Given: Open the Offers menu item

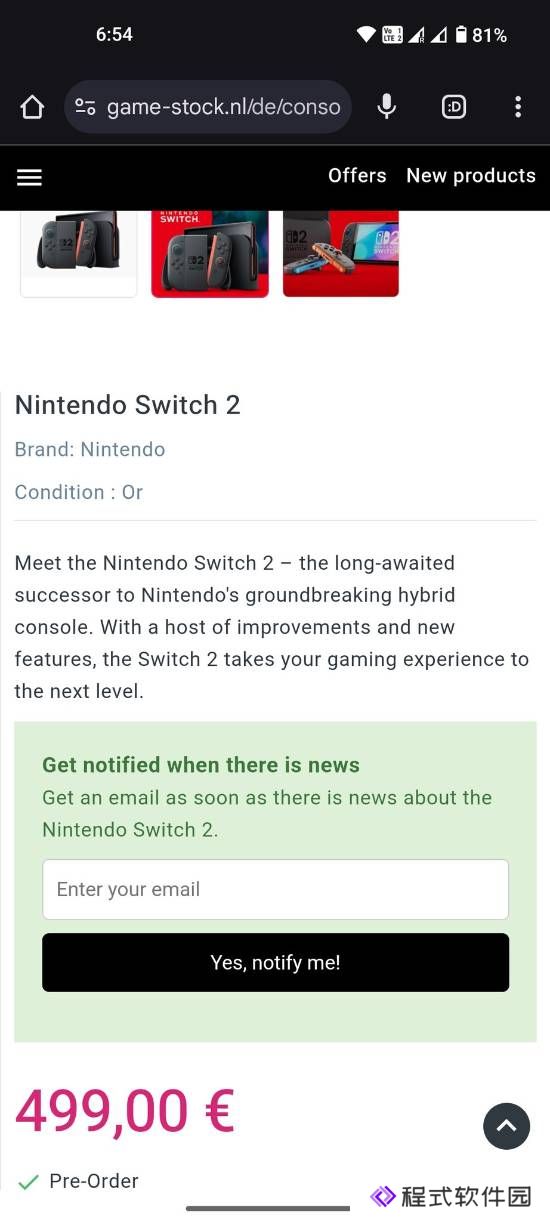Looking at the screenshot, I should click(x=357, y=175).
